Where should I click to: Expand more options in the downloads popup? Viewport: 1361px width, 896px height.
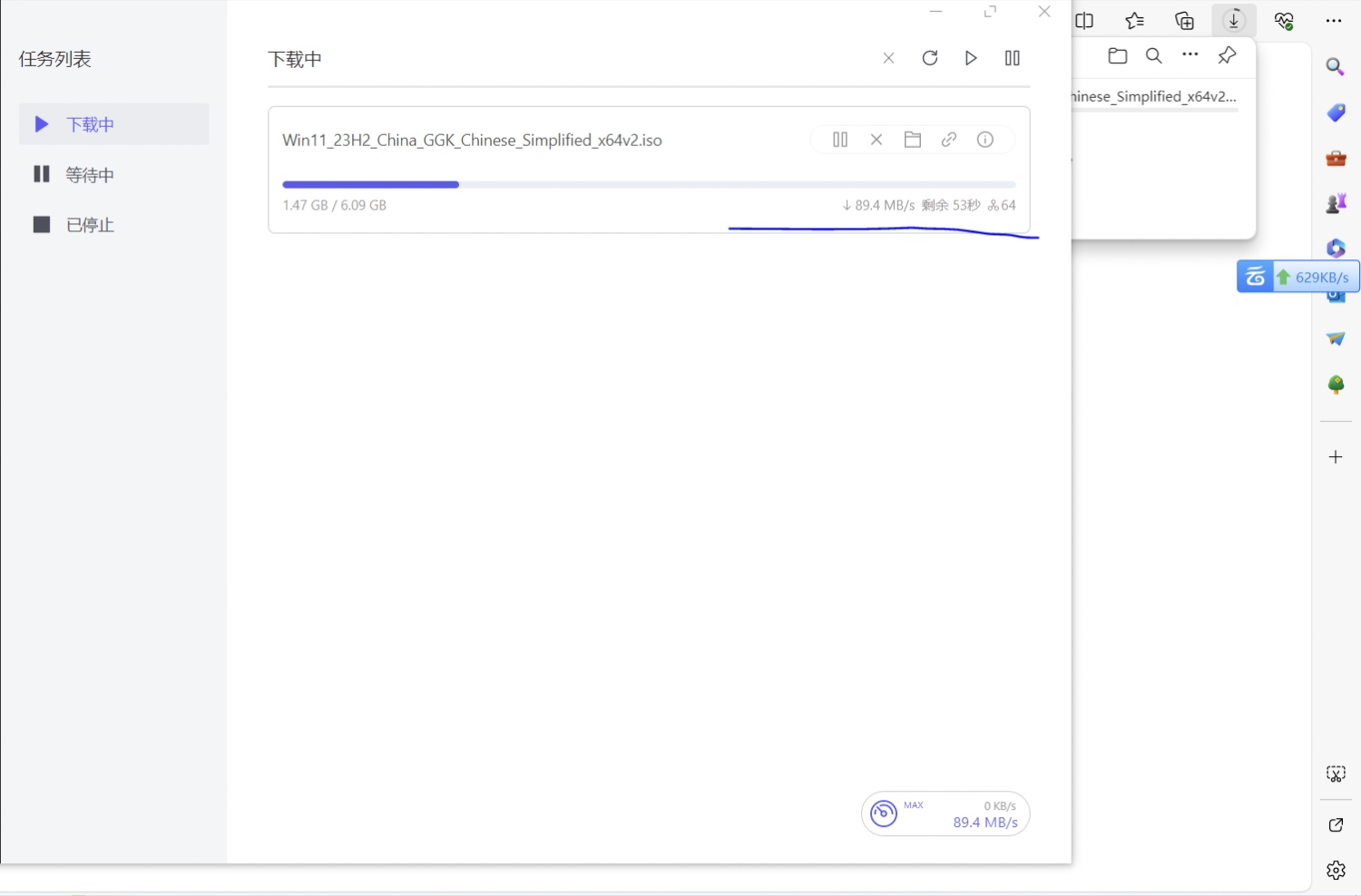coord(1190,56)
